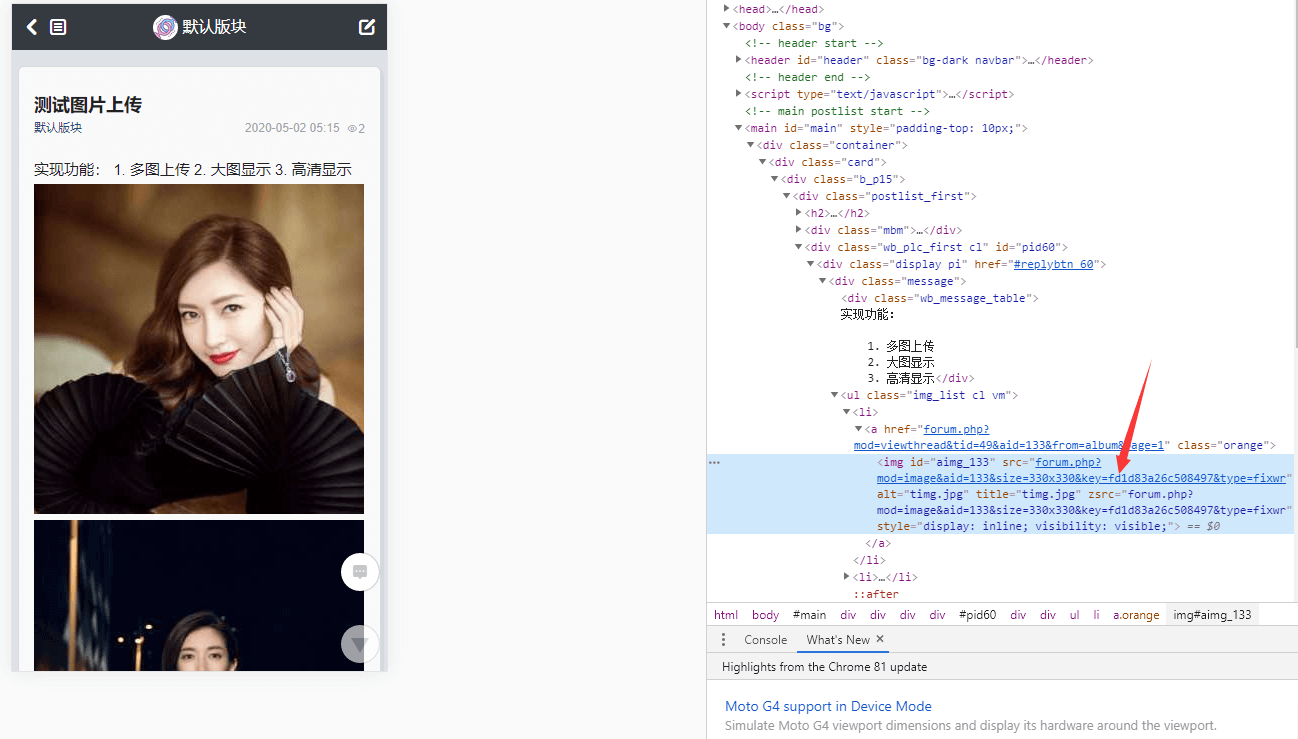Close the What's New drawer tab
This screenshot has width=1298, height=739.
click(x=880, y=640)
